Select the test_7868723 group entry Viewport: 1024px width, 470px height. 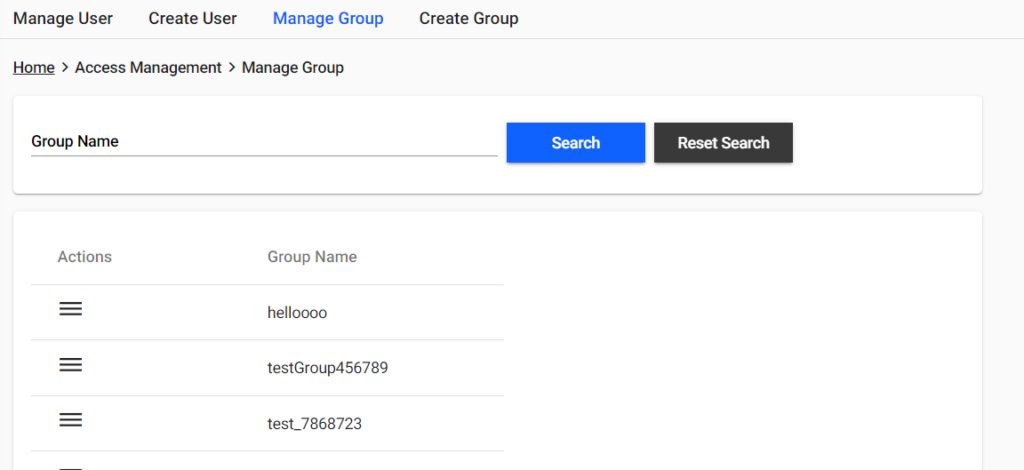coord(315,424)
